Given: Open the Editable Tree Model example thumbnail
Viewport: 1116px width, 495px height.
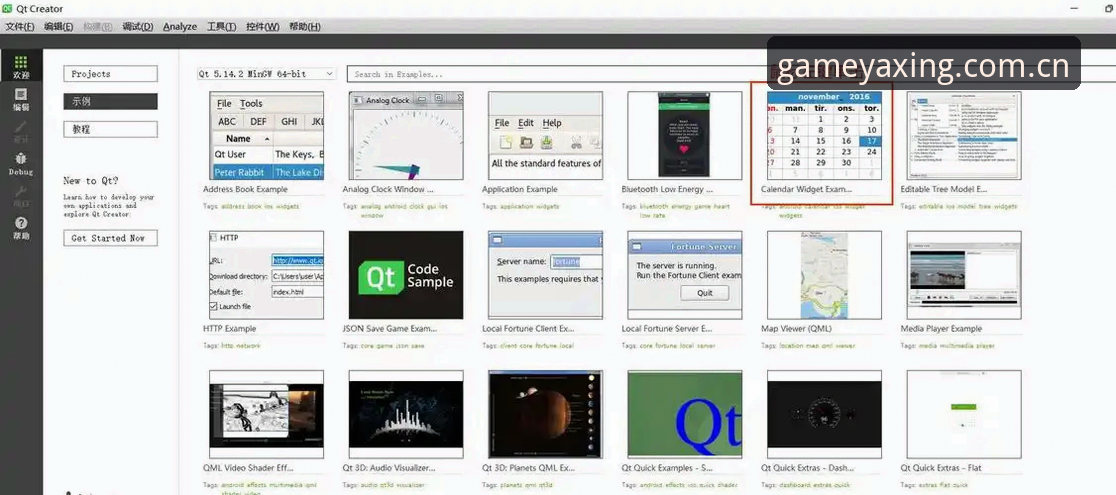Looking at the screenshot, I should (x=964, y=135).
